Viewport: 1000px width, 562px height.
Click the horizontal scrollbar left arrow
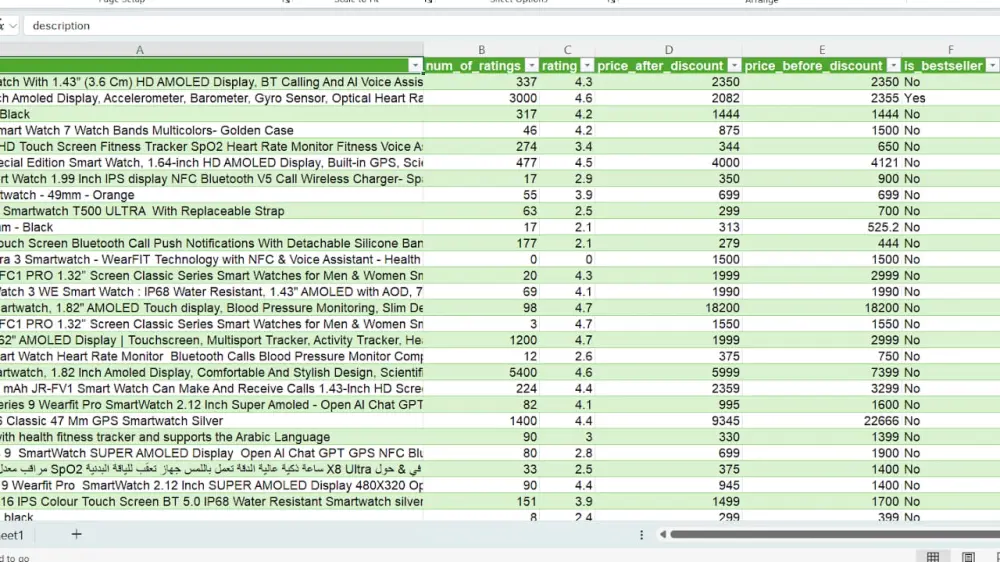pos(663,535)
